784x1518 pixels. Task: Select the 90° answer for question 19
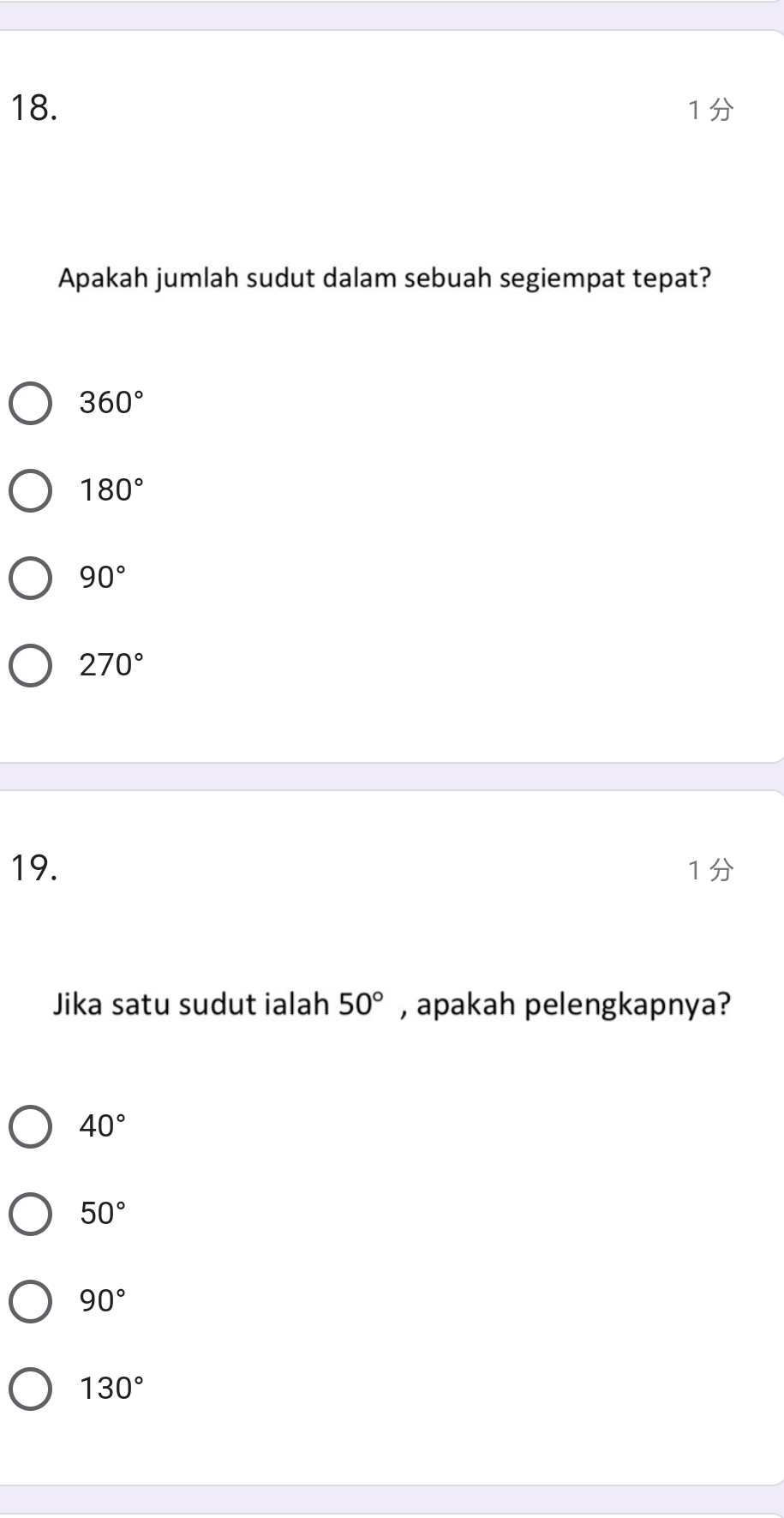(x=31, y=1300)
